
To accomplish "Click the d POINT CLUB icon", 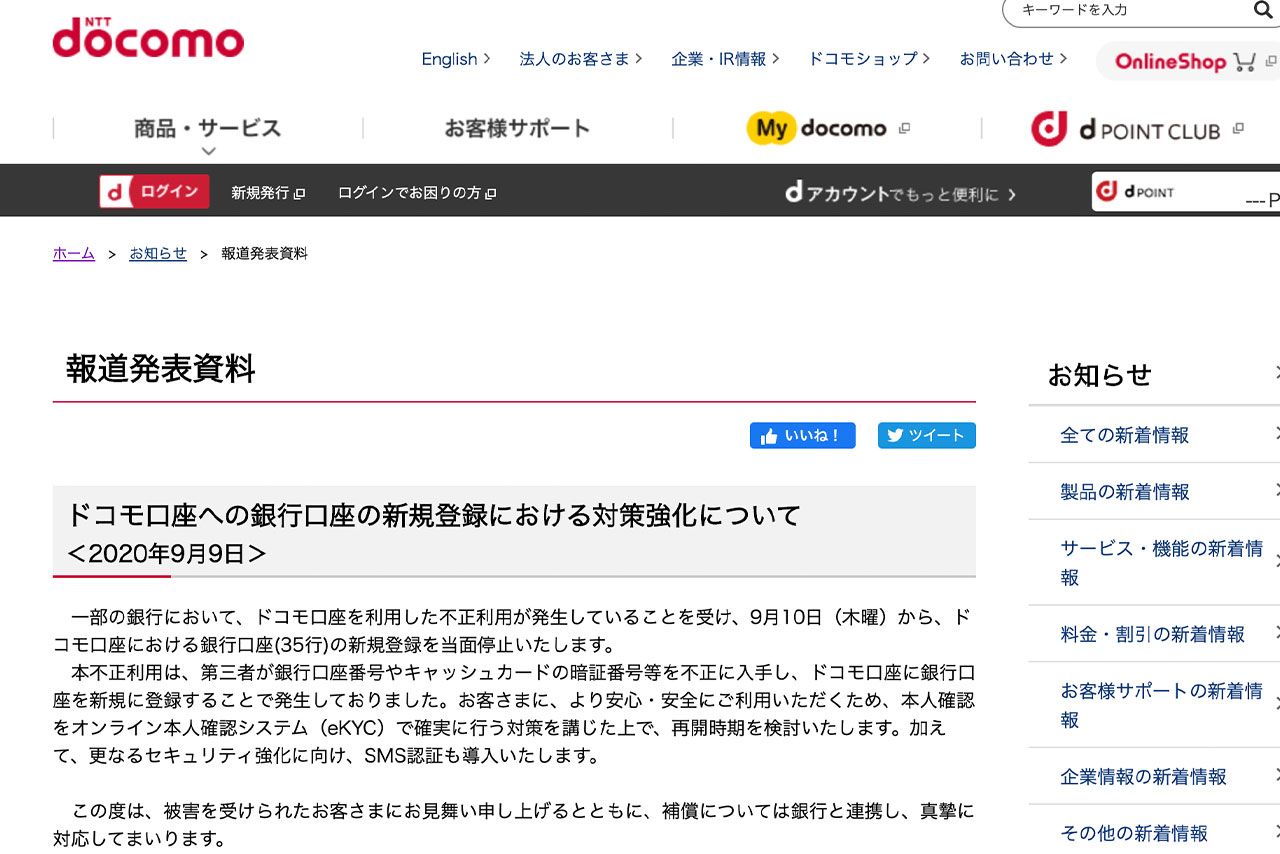I will pos(1049,128).
